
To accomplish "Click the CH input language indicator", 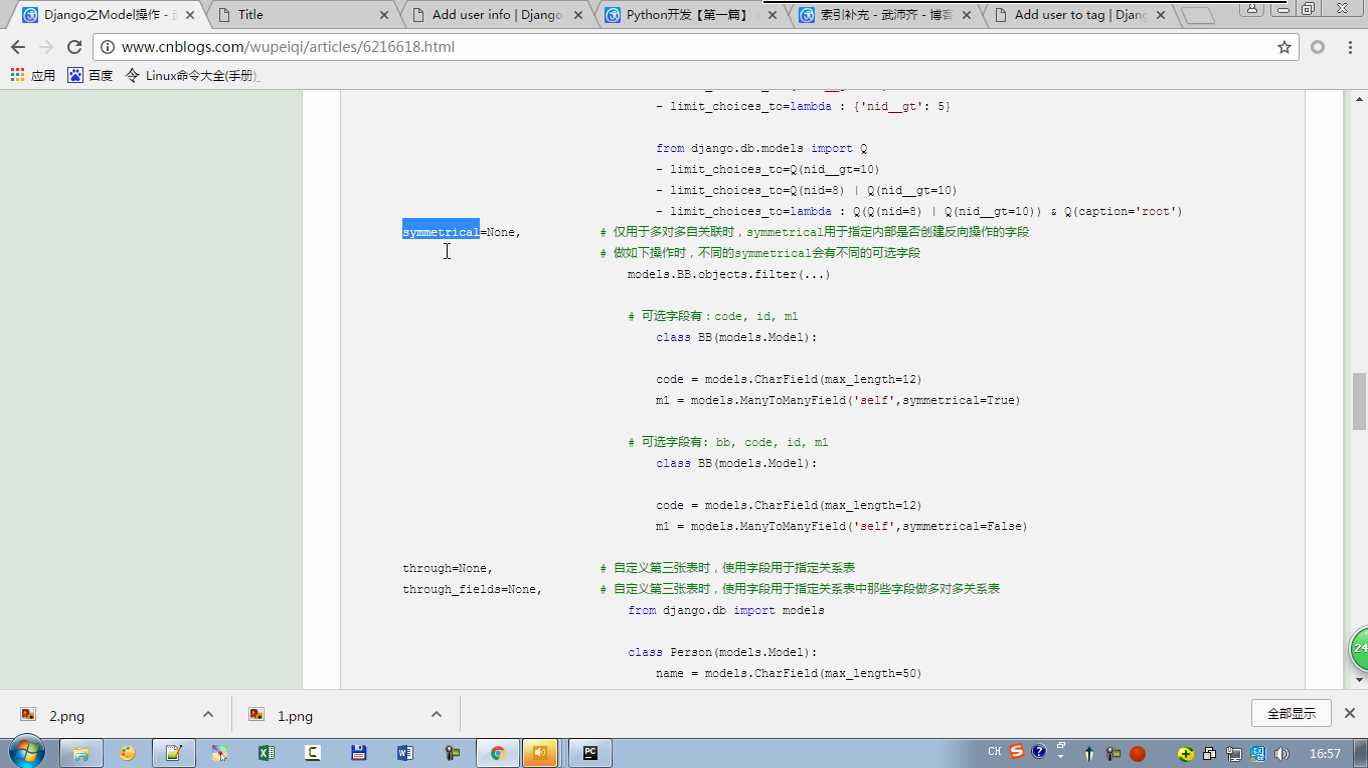I will [x=994, y=752].
